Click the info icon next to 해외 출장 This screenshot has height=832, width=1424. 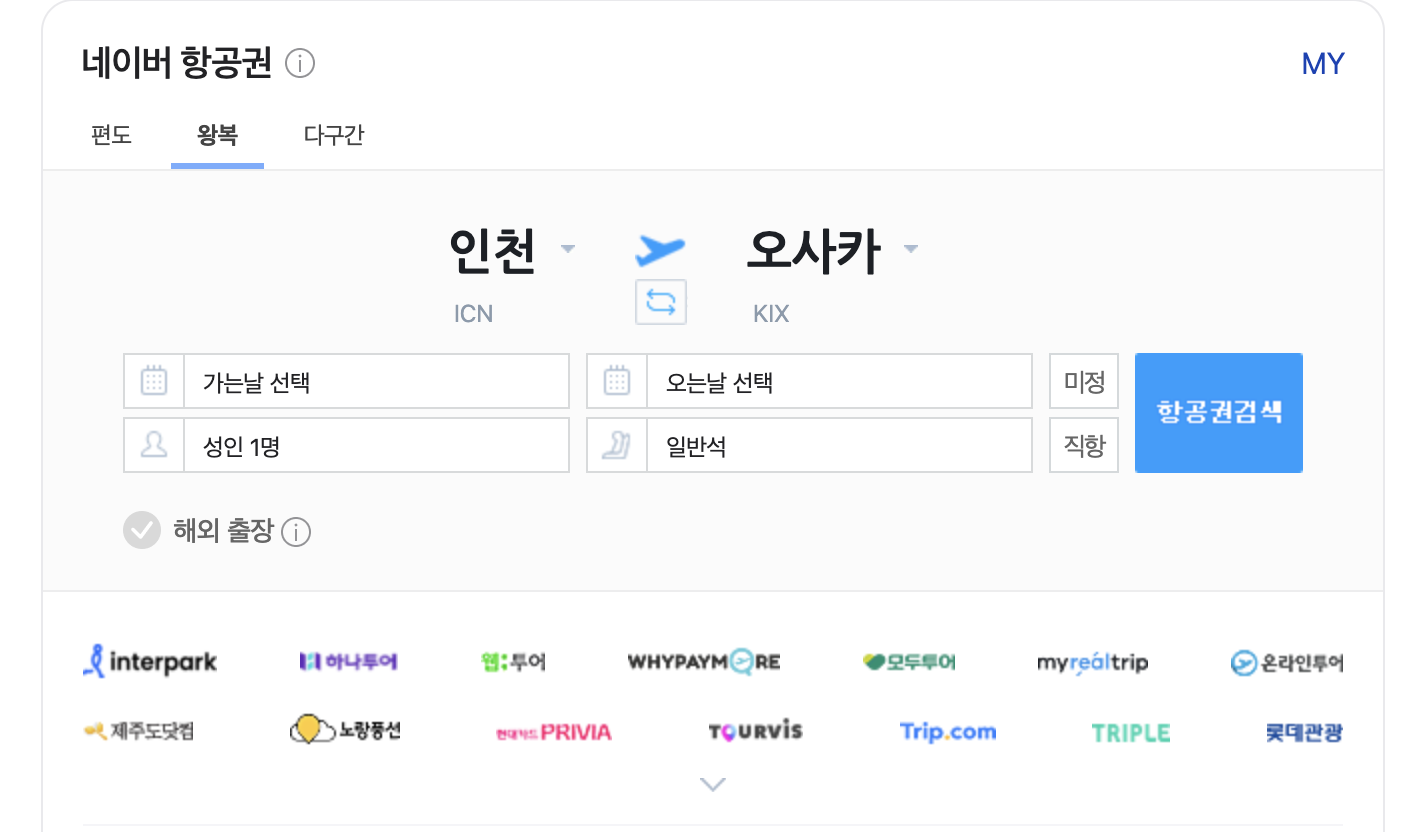click(x=296, y=531)
